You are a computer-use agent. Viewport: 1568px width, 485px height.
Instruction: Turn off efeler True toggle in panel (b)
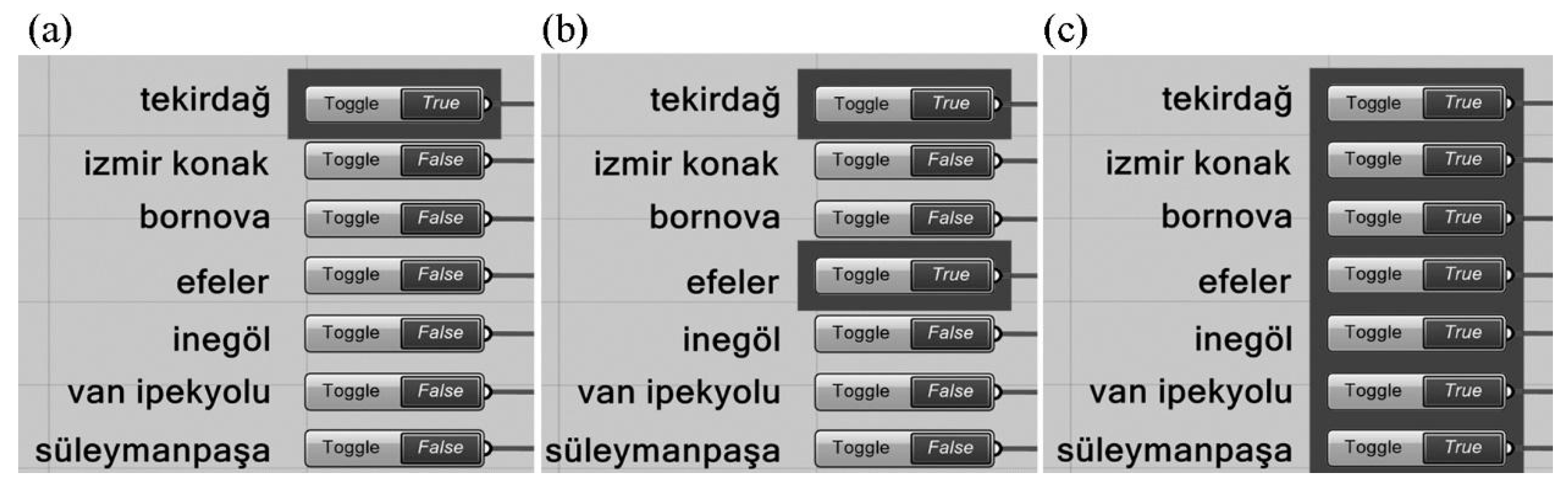(x=951, y=275)
